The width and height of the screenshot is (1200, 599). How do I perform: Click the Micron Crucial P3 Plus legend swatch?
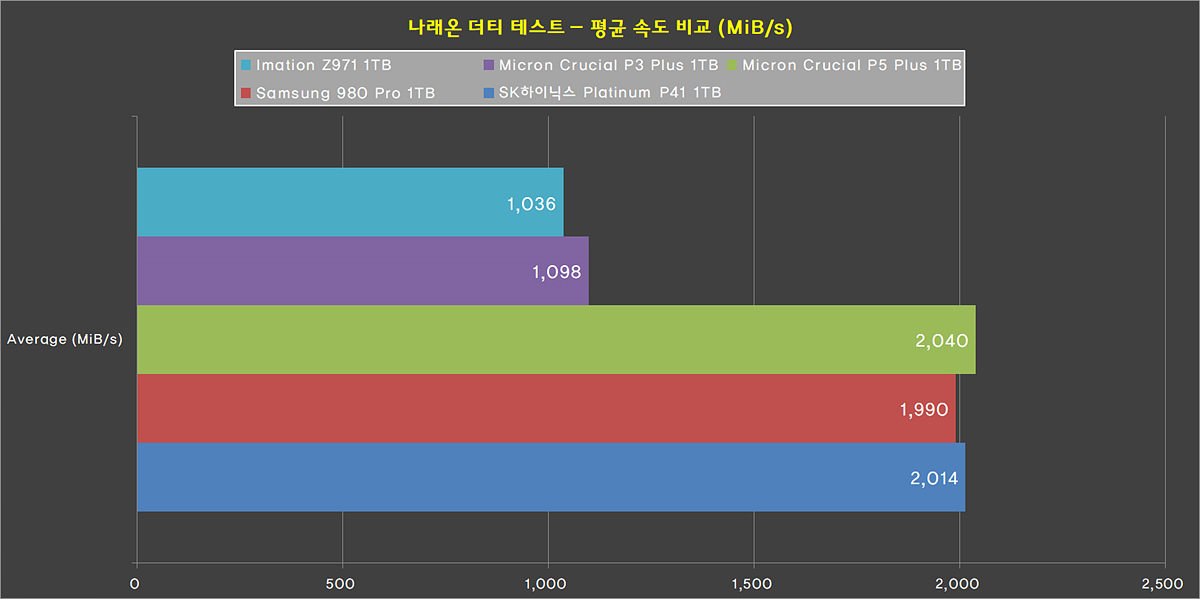point(488,66)
